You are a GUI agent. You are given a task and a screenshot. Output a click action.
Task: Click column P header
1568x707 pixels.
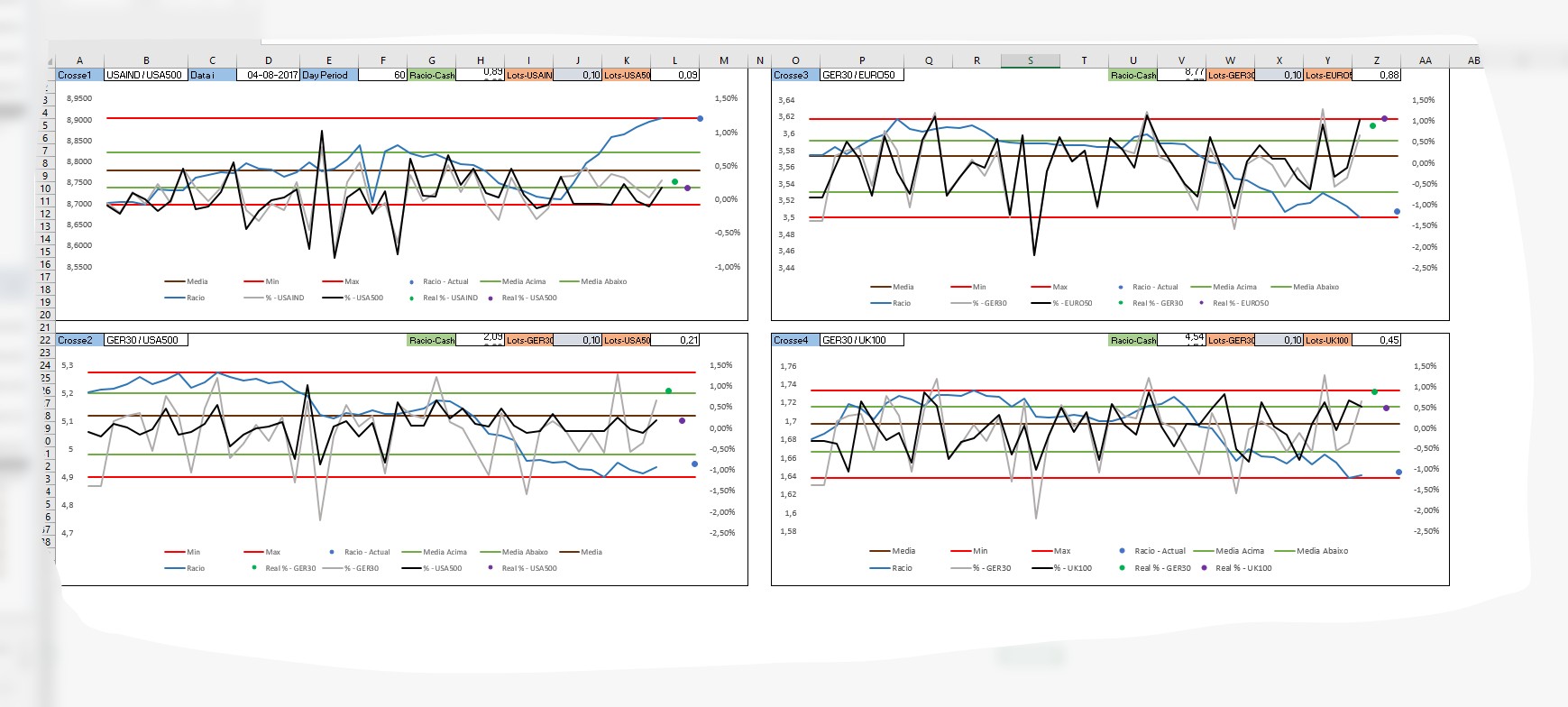pyautogui.click(x=862, y=60)
